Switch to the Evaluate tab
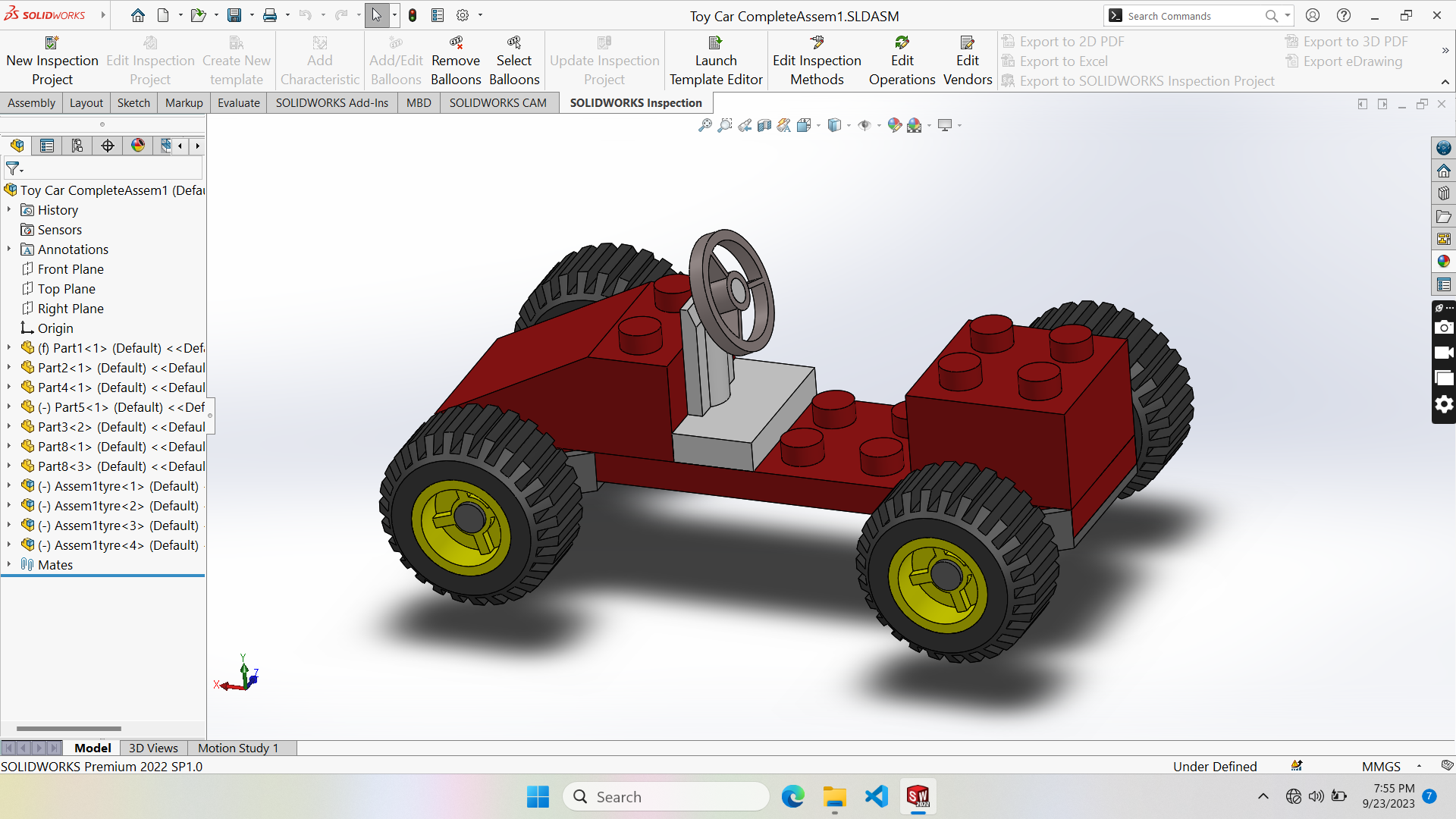1456x819 pixels. pos(238,102)
